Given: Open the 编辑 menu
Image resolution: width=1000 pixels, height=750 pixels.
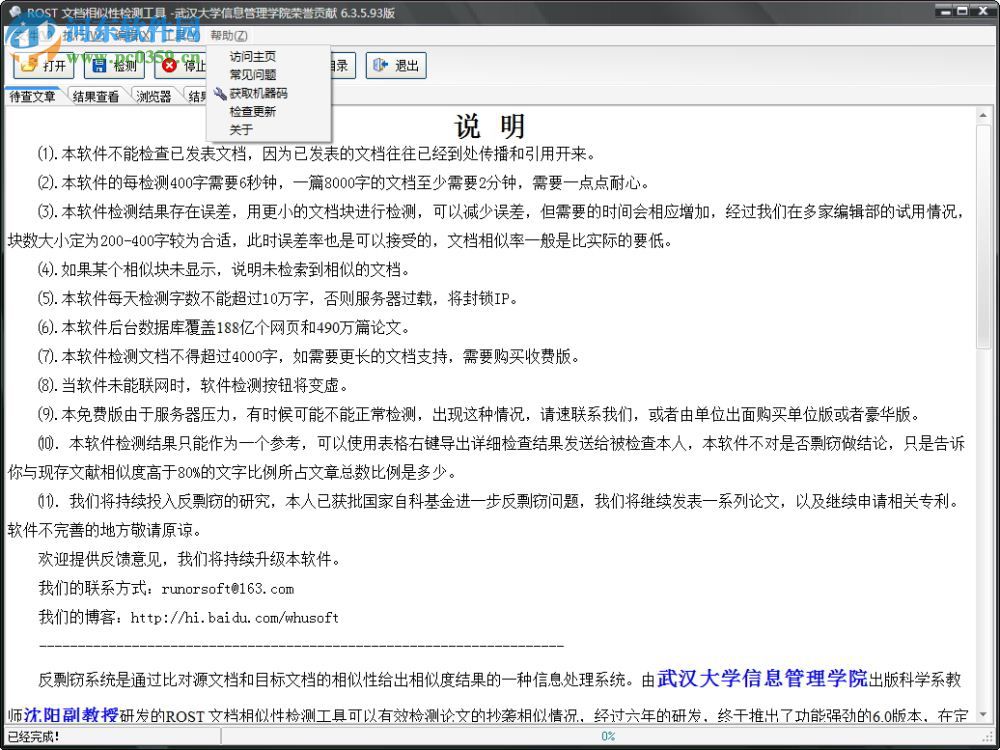Looking at the screenshot, I should click(x=130, y=35).
